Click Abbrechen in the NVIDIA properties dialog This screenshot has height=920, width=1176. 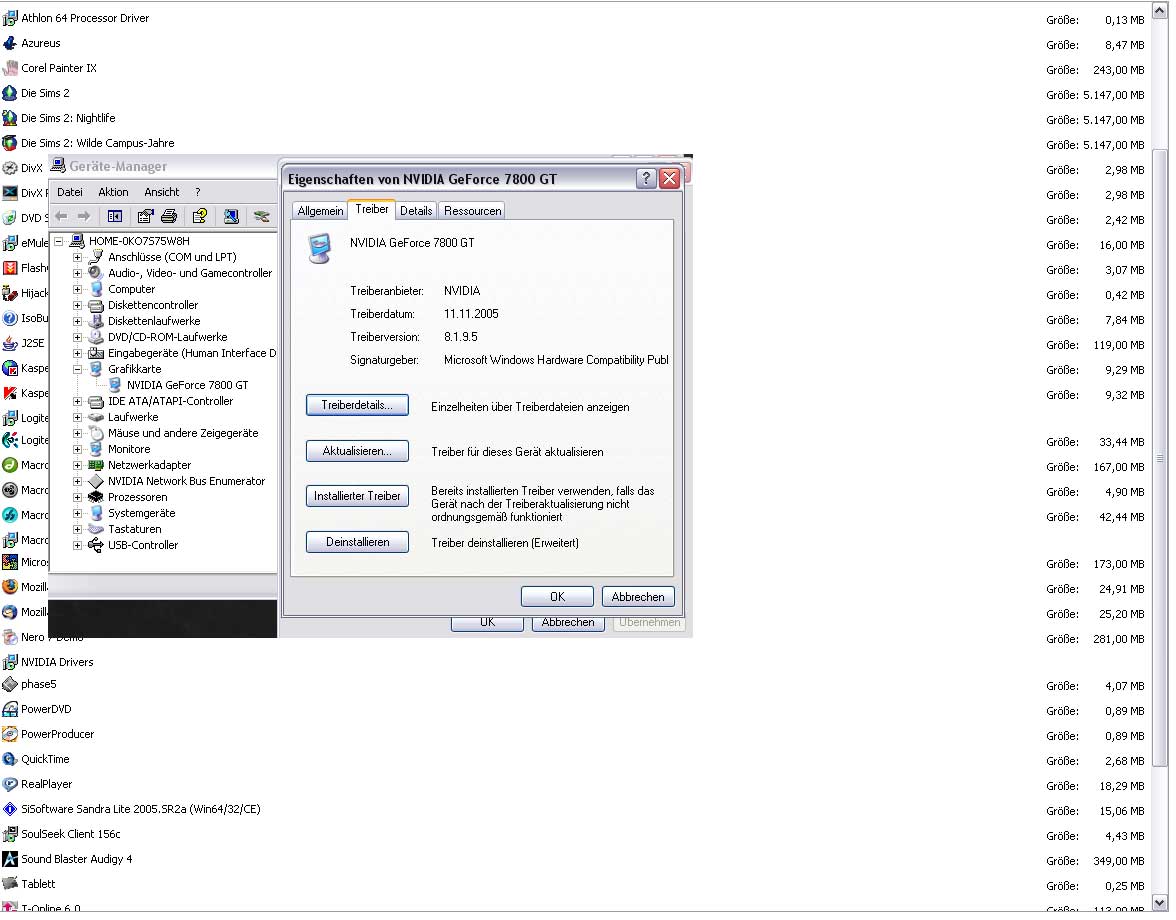click(x=638, y=598)
